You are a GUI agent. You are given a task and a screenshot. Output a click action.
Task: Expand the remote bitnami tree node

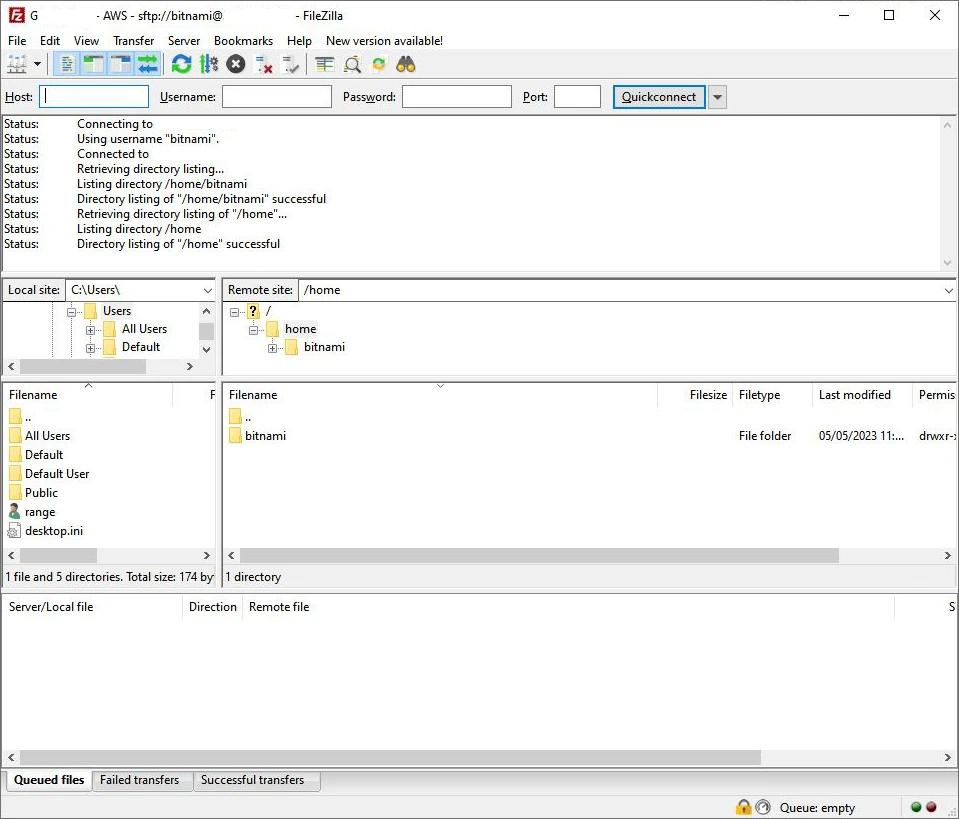click(x=273, y=348)
